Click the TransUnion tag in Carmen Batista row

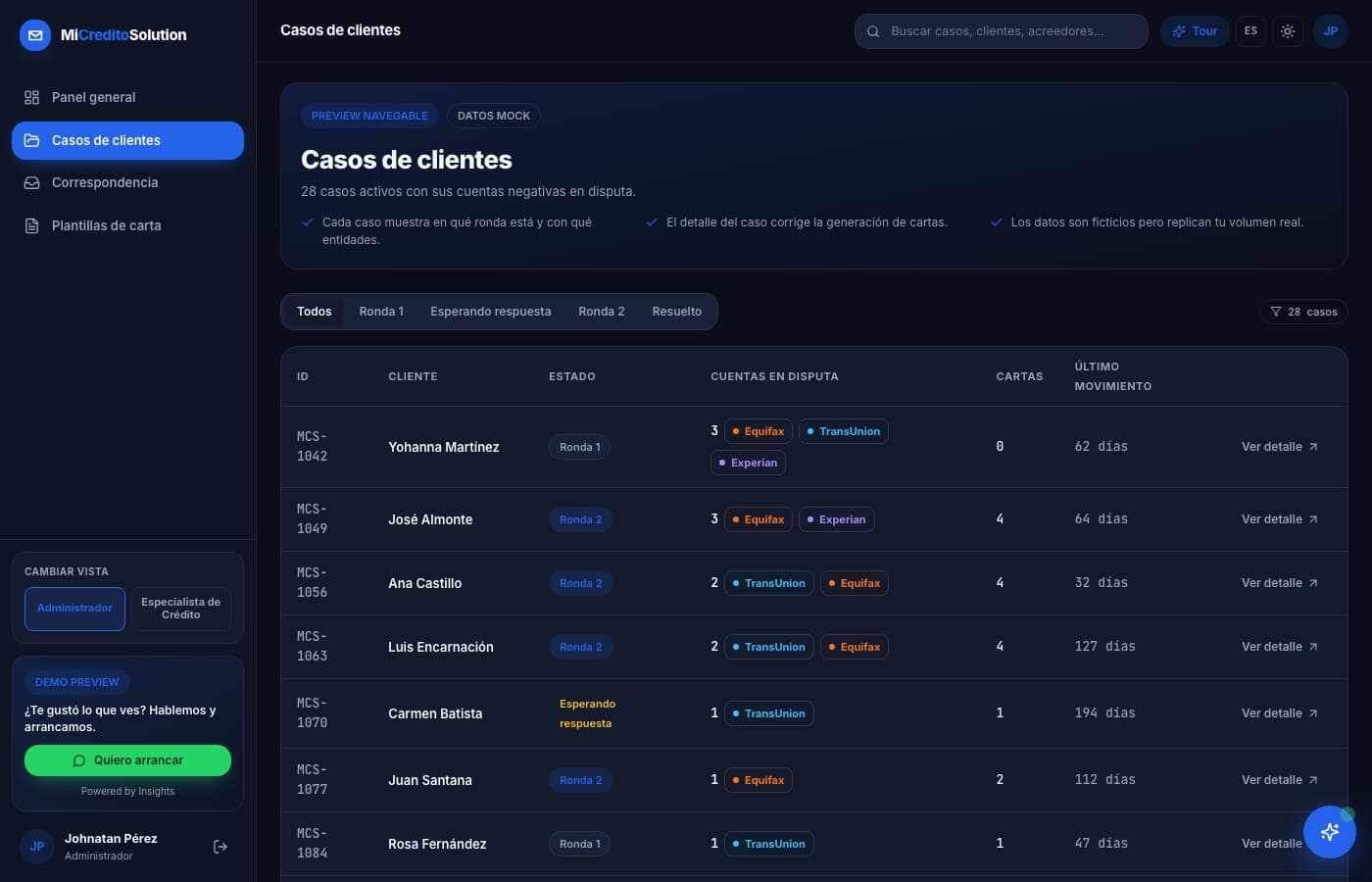pyautogui.click(x=769, y=713)
